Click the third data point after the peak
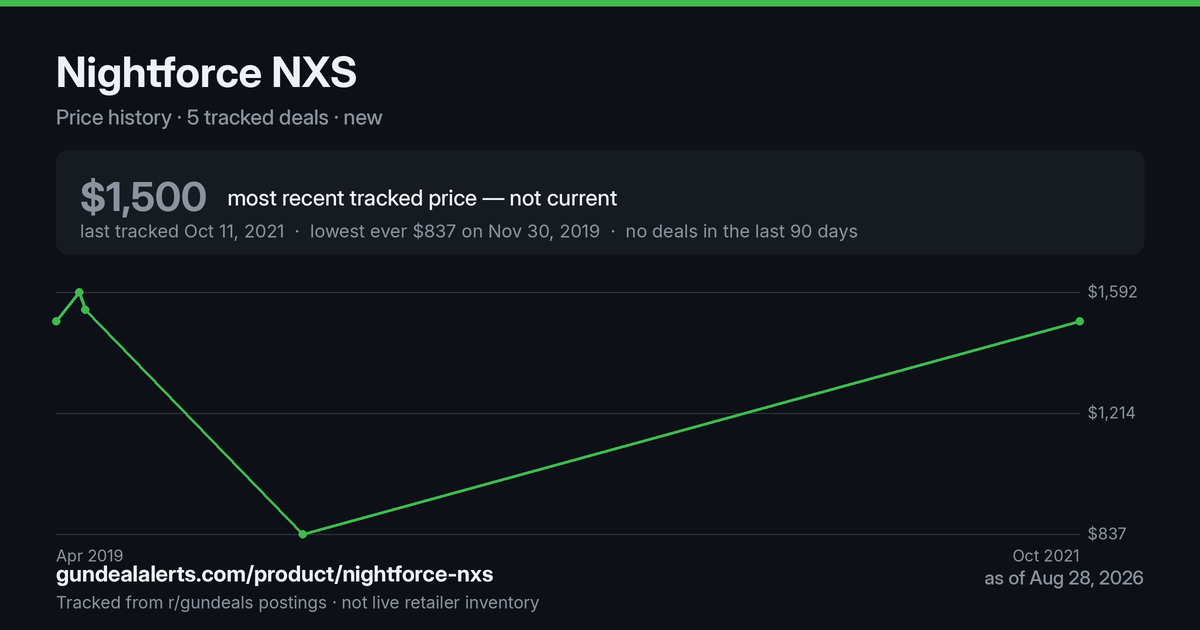The height and width of the screenshot is (630, 1200). (85, 309)
